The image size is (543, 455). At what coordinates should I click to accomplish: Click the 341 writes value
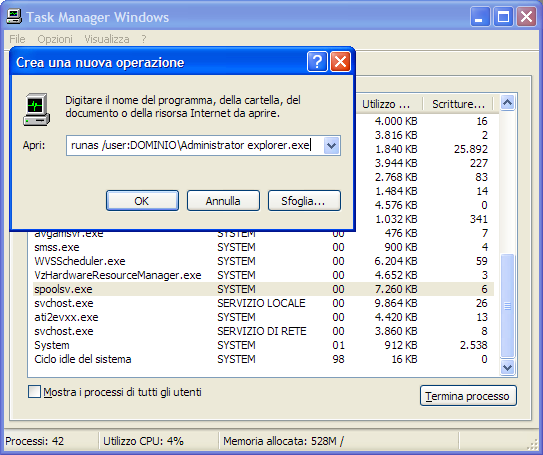pos(479,219)
